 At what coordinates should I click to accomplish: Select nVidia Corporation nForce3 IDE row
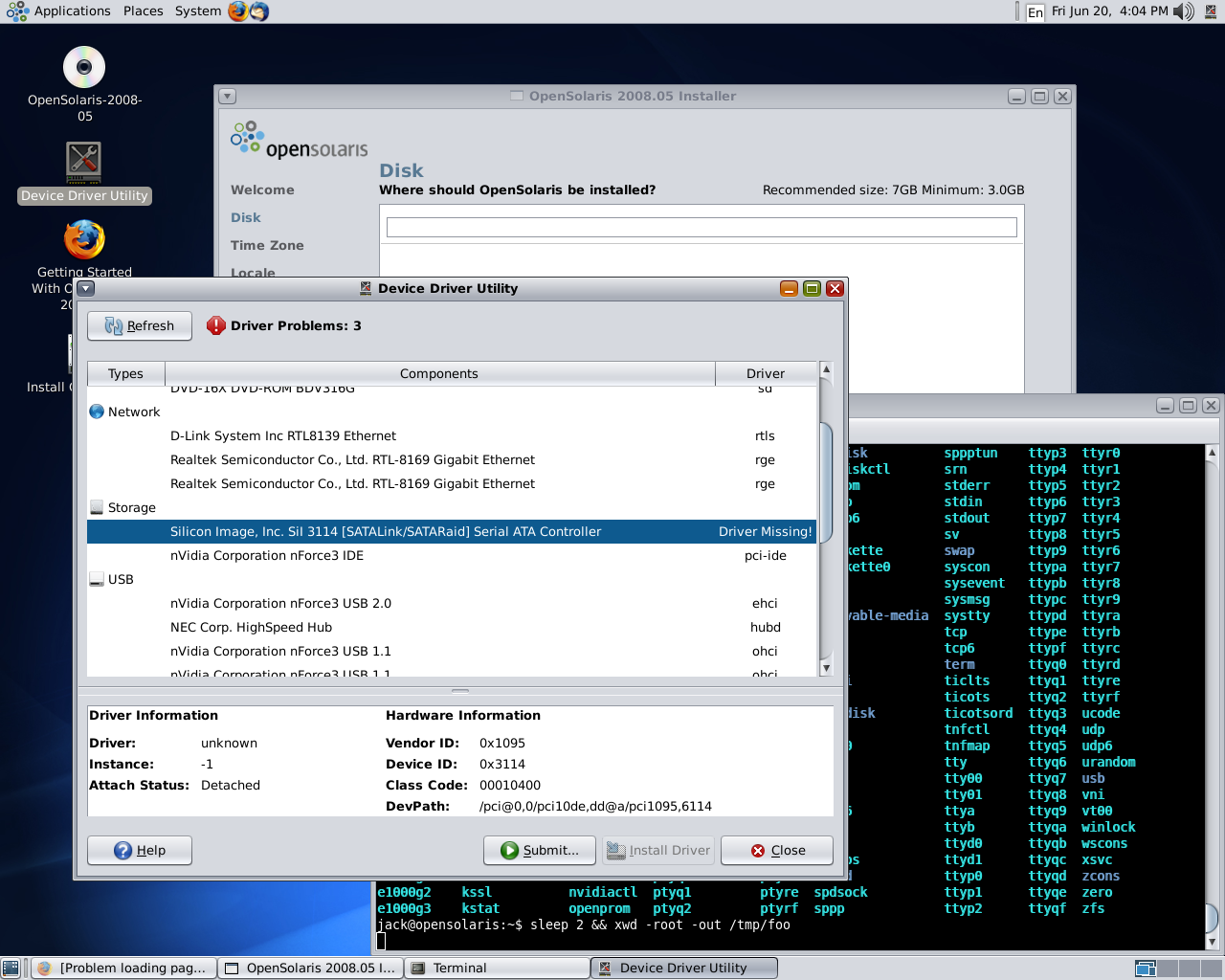pyautogui.click(x=452, y=555)
